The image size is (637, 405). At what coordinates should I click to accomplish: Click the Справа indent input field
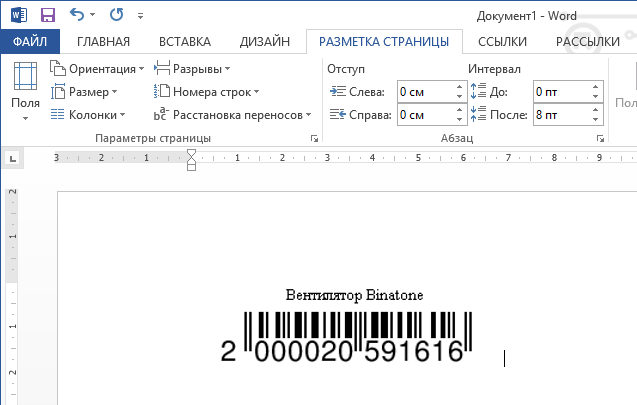point(425,115)
